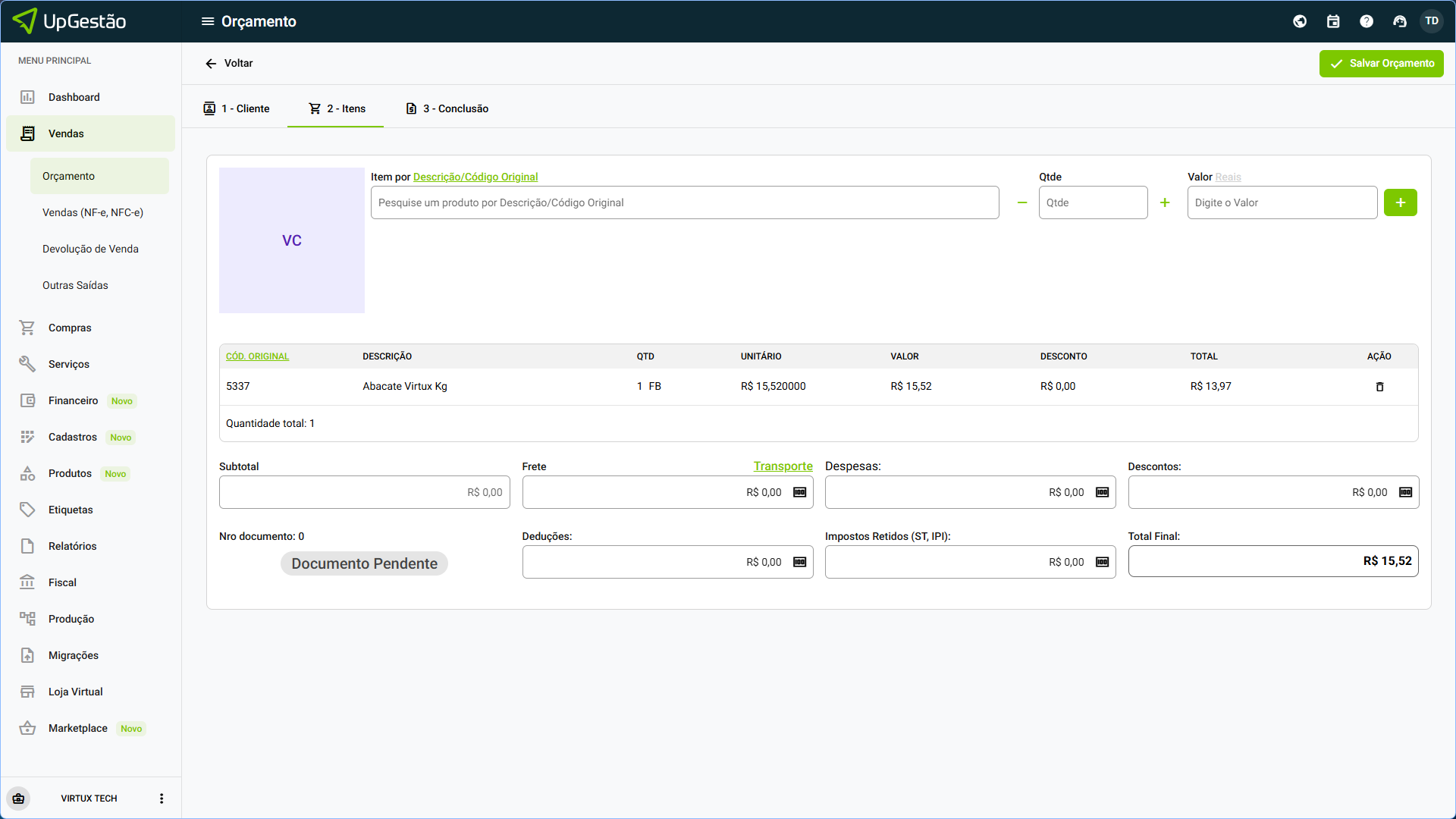Increase quantity with plus stepper
The width and height of the screenshot is (1456, 819).
(1165, 202)
